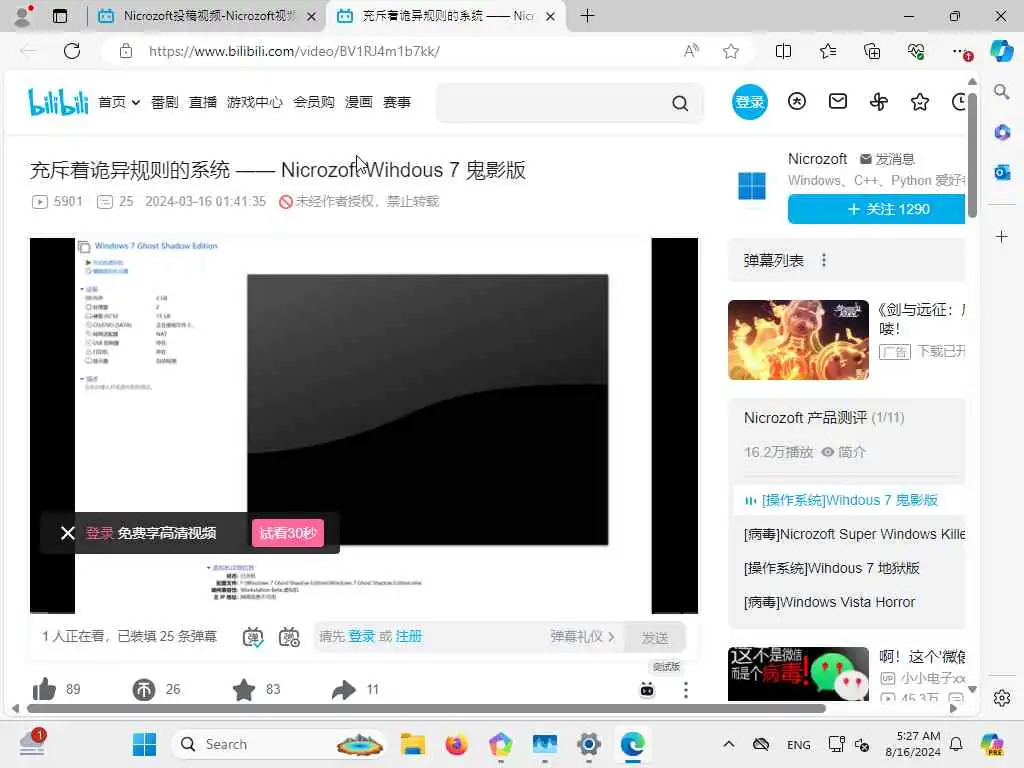Click the Read aloud icon in address bar
Viewport: 1024px width, 768px height.
[691, 51]
